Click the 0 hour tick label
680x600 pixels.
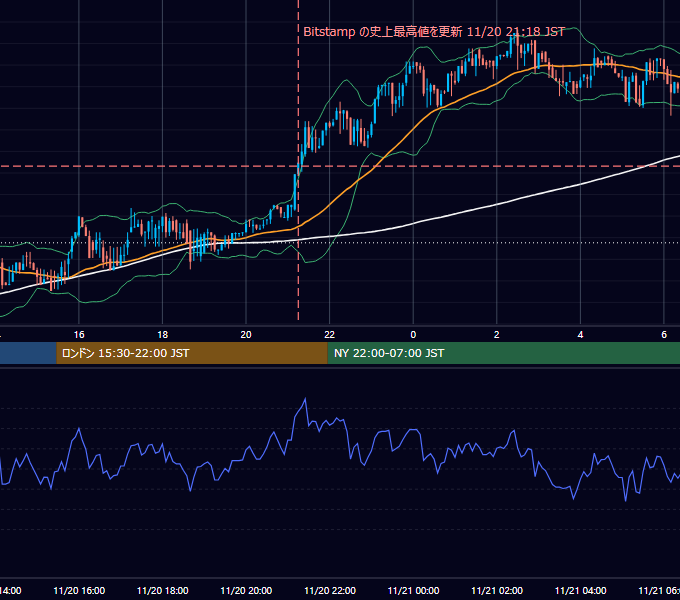(x=413, y=334)
